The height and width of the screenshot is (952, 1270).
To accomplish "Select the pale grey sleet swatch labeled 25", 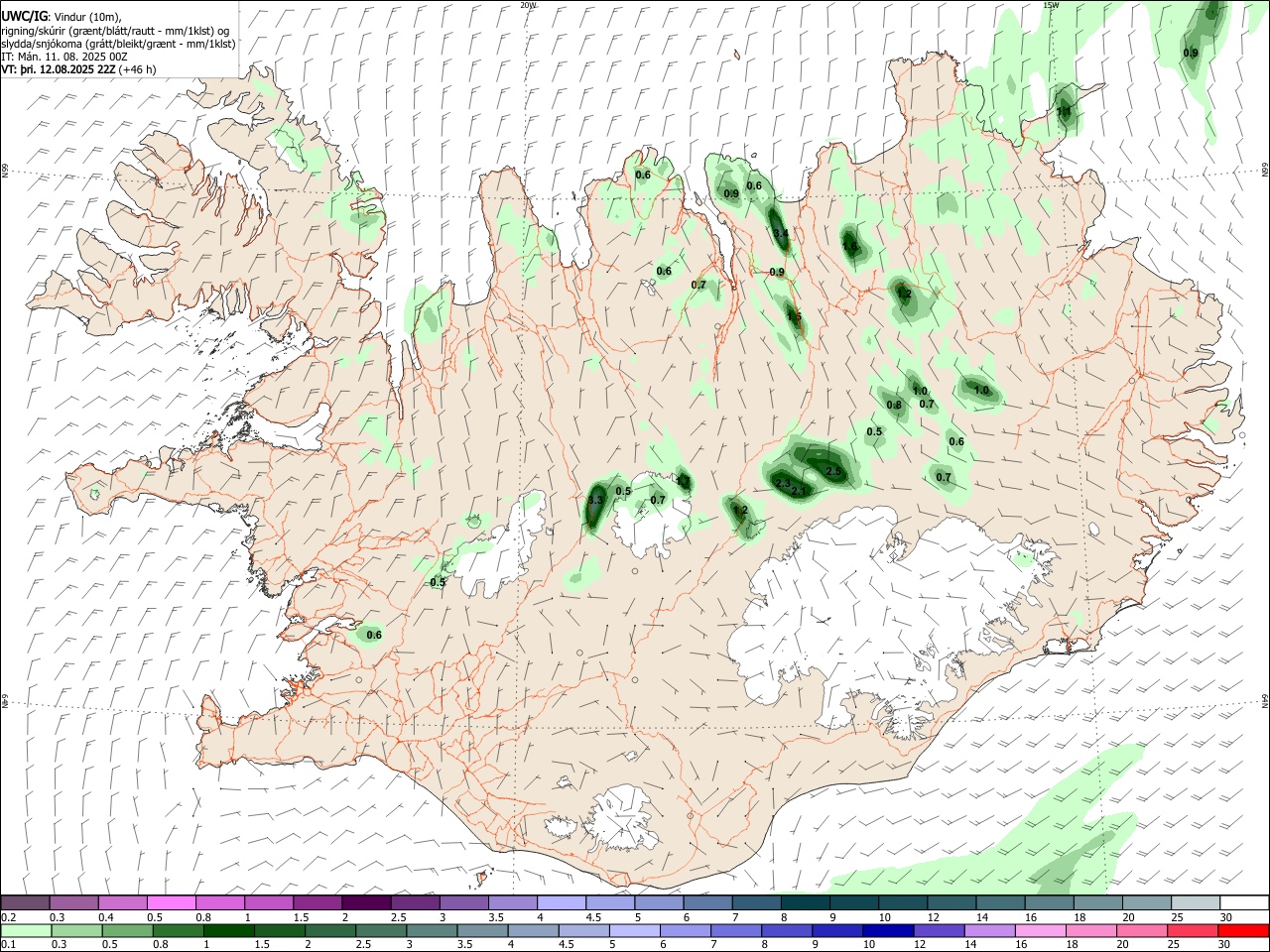I will pyautogui.click(x=1195, y=902).
